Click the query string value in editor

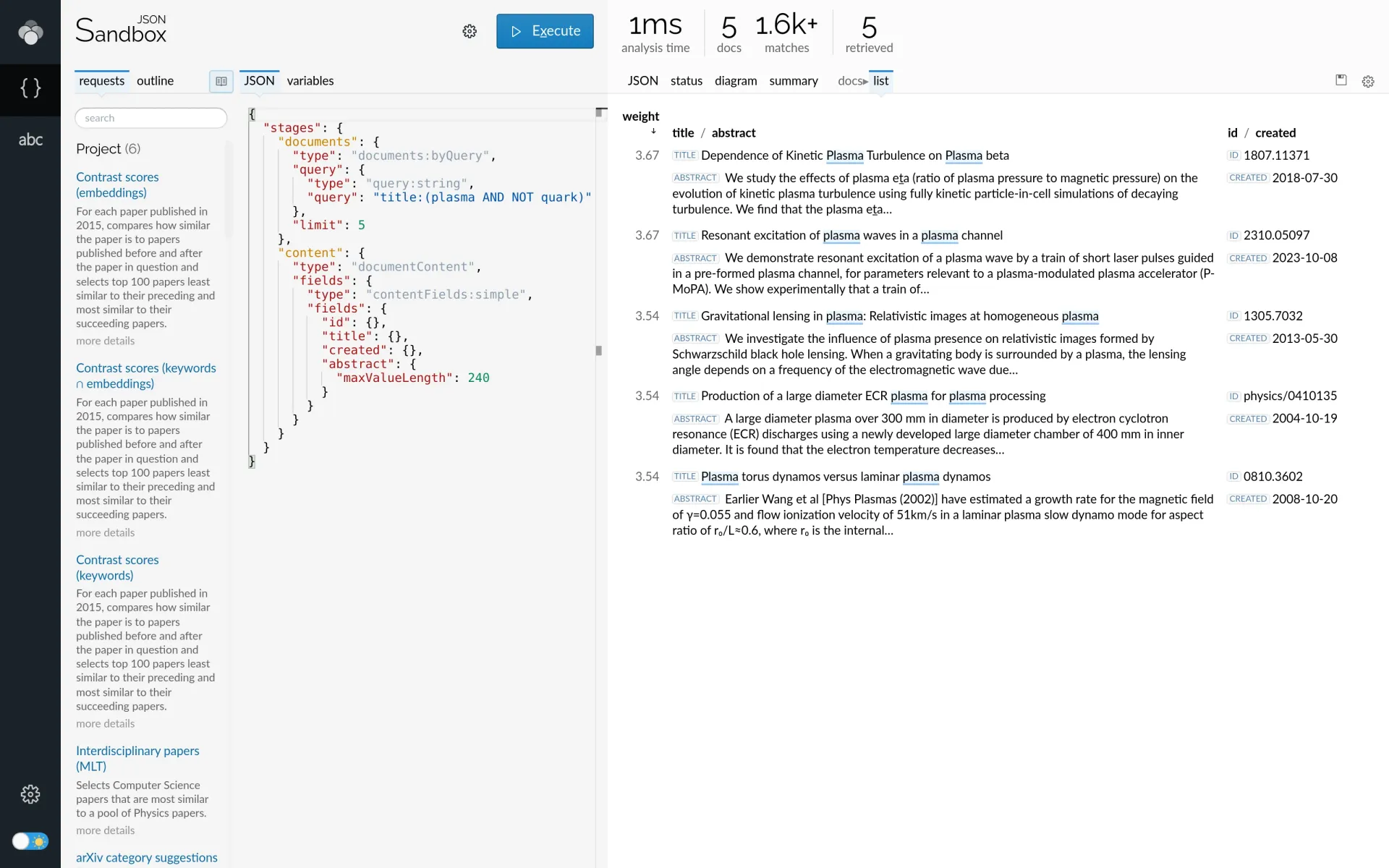482,197
